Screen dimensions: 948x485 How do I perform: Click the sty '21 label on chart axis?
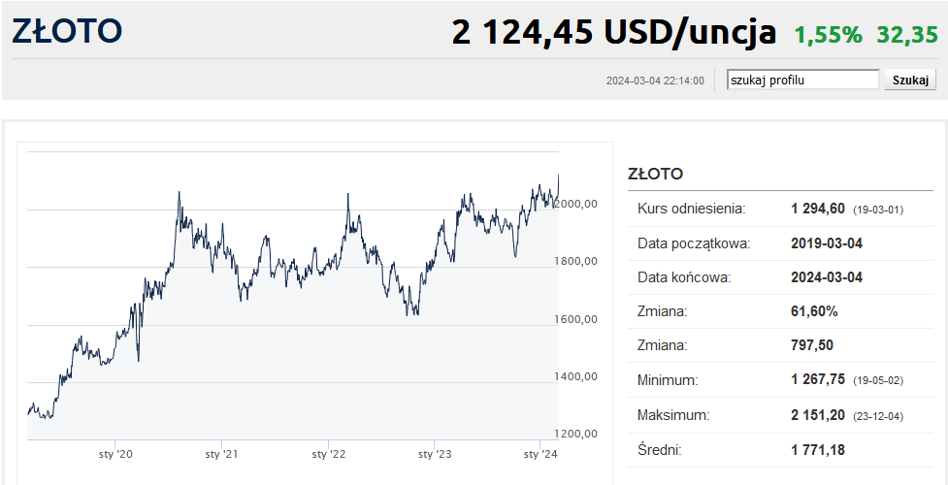(x=221, y=454)
